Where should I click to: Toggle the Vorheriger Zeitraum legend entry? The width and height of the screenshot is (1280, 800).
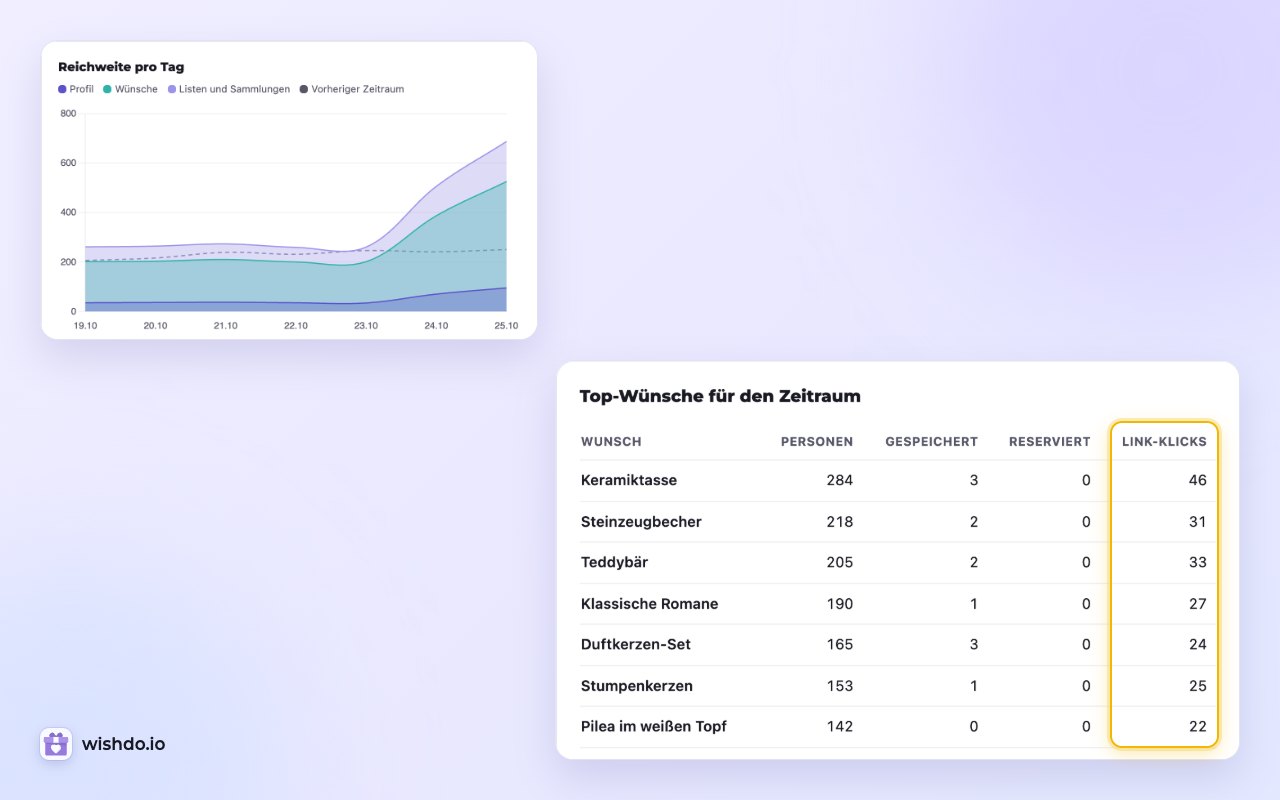(352, 89)
